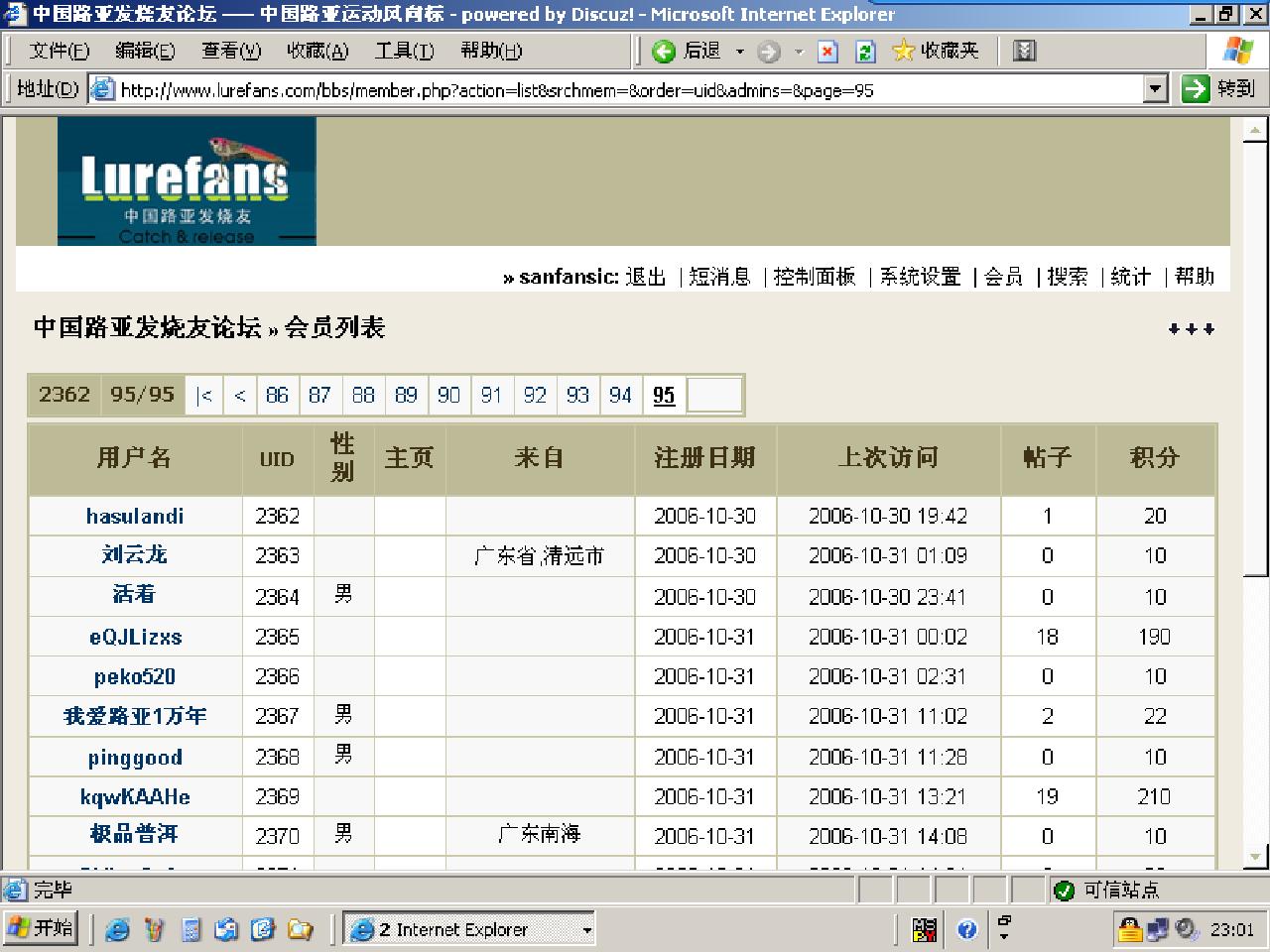This screenshot has height=952, width=1270.
Task: Click the vertical scrollbar up arrow
Action: tap(1255, 130)
